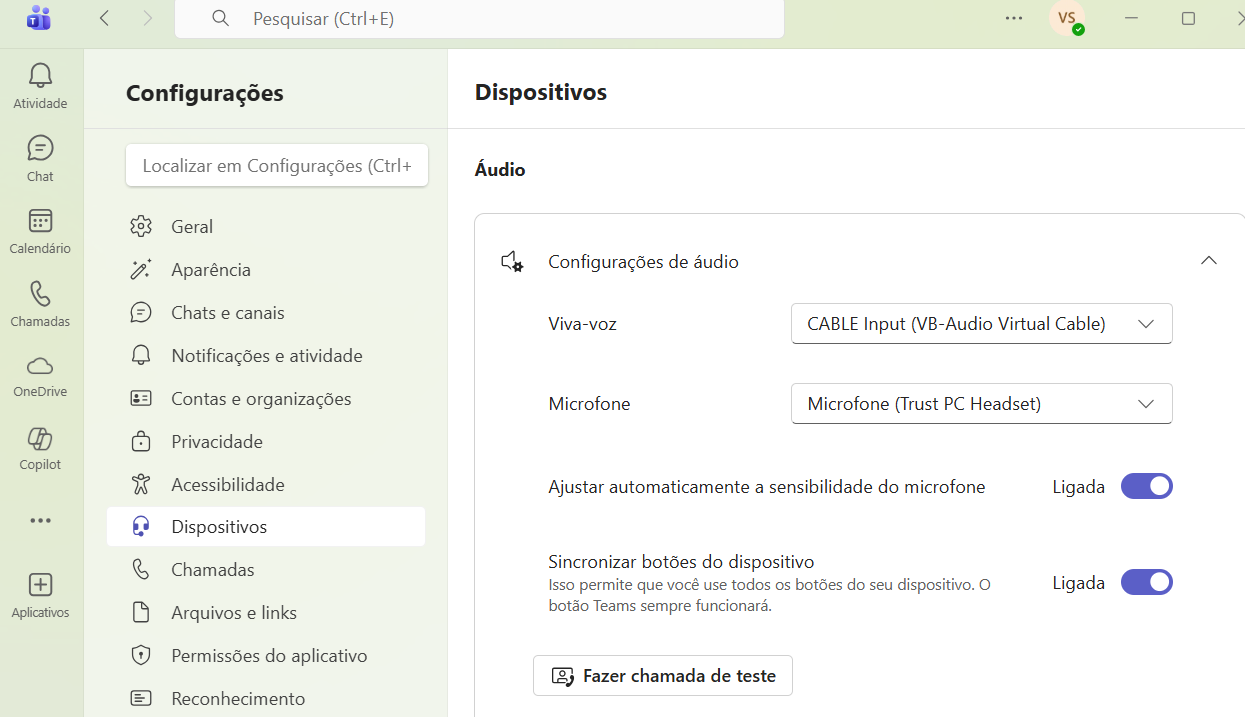Show more apps ellipsis in rail
Screen dimensions: 1245x717
[40, 520]
